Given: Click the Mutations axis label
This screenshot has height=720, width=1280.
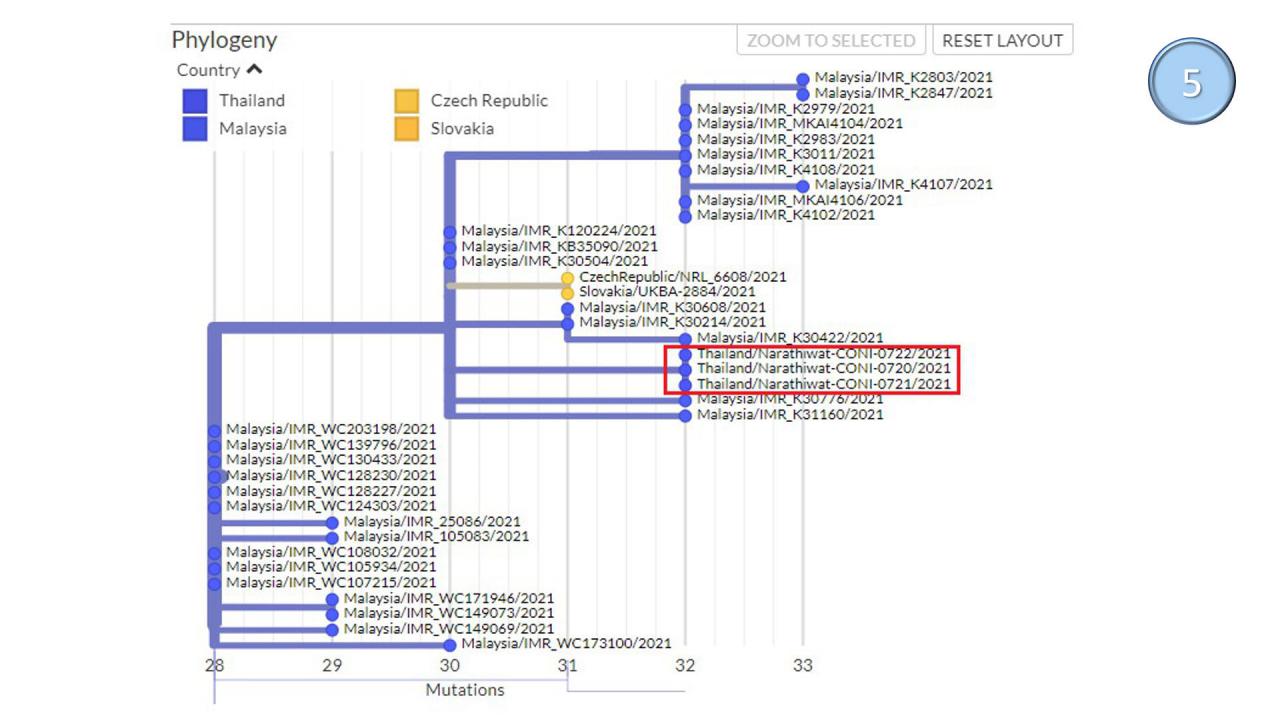Looking at the screenshot, I should [465, 690].
